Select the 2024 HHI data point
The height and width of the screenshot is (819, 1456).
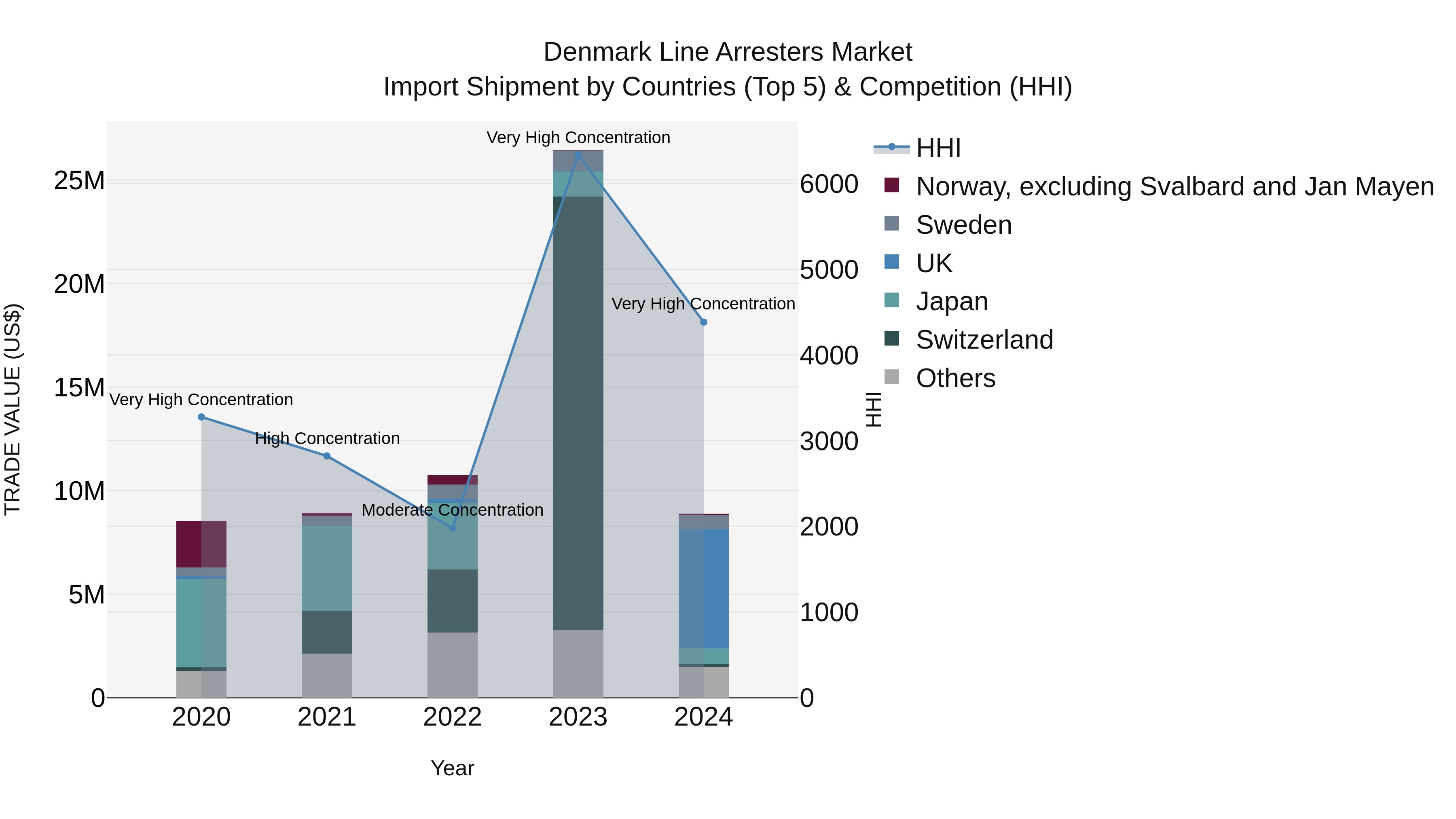tap(704, 322)
